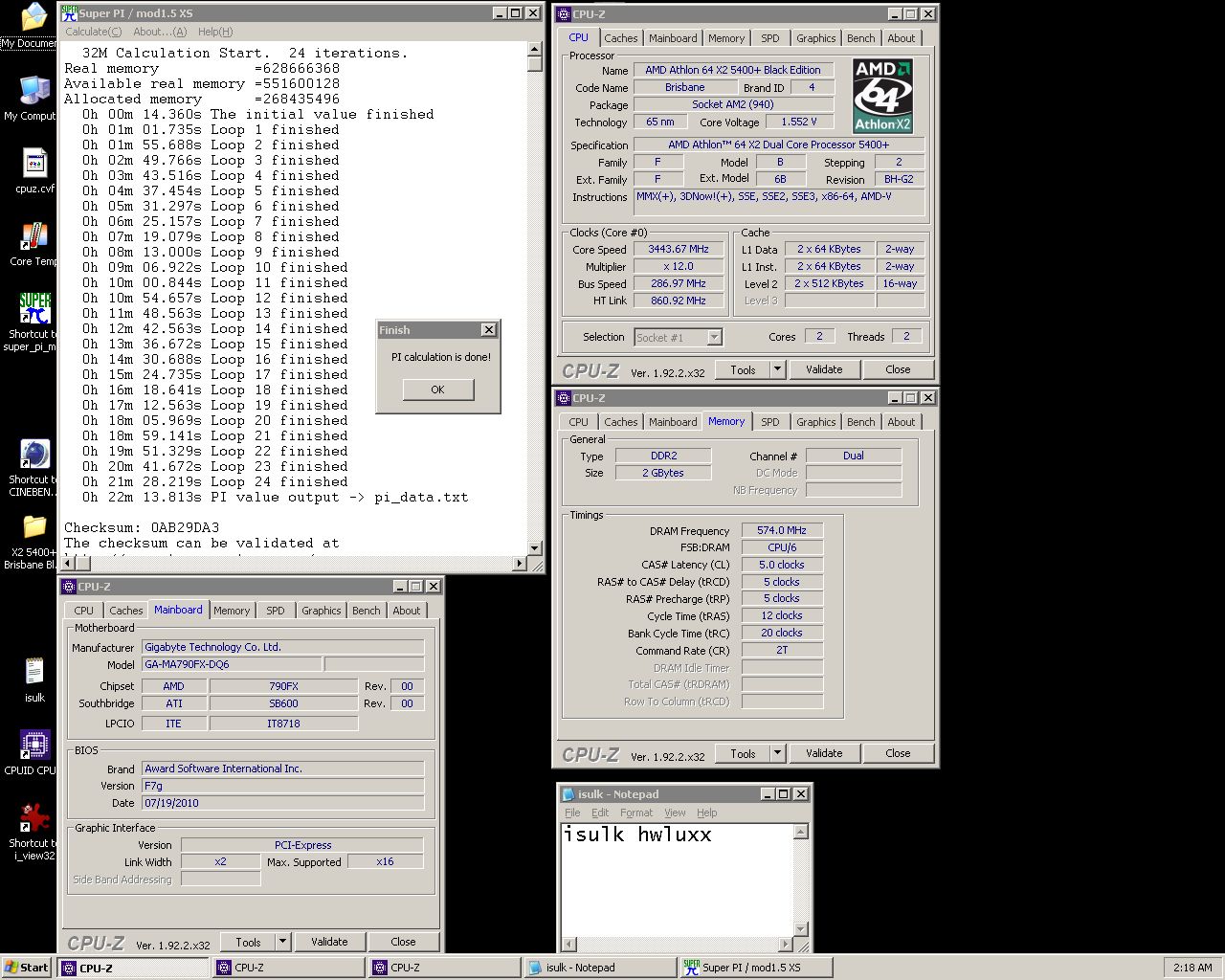The height and width of the screenshot is (980, 1225).
Task: Switch to isulk Notepad taskbar button
Action: (x=600, y=968)
